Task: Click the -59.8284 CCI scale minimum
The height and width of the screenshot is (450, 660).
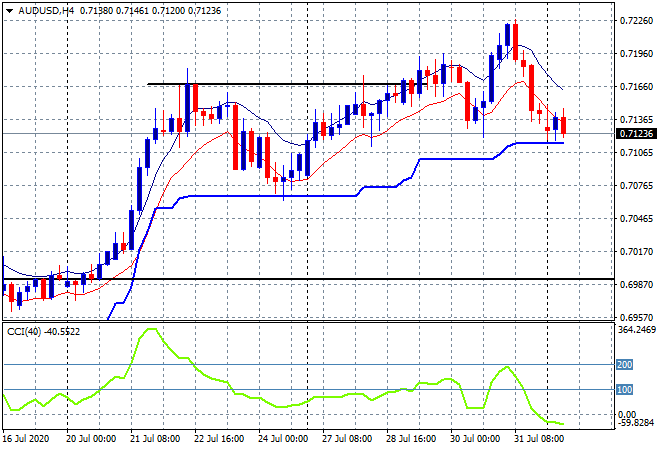Action: [636, 422]
